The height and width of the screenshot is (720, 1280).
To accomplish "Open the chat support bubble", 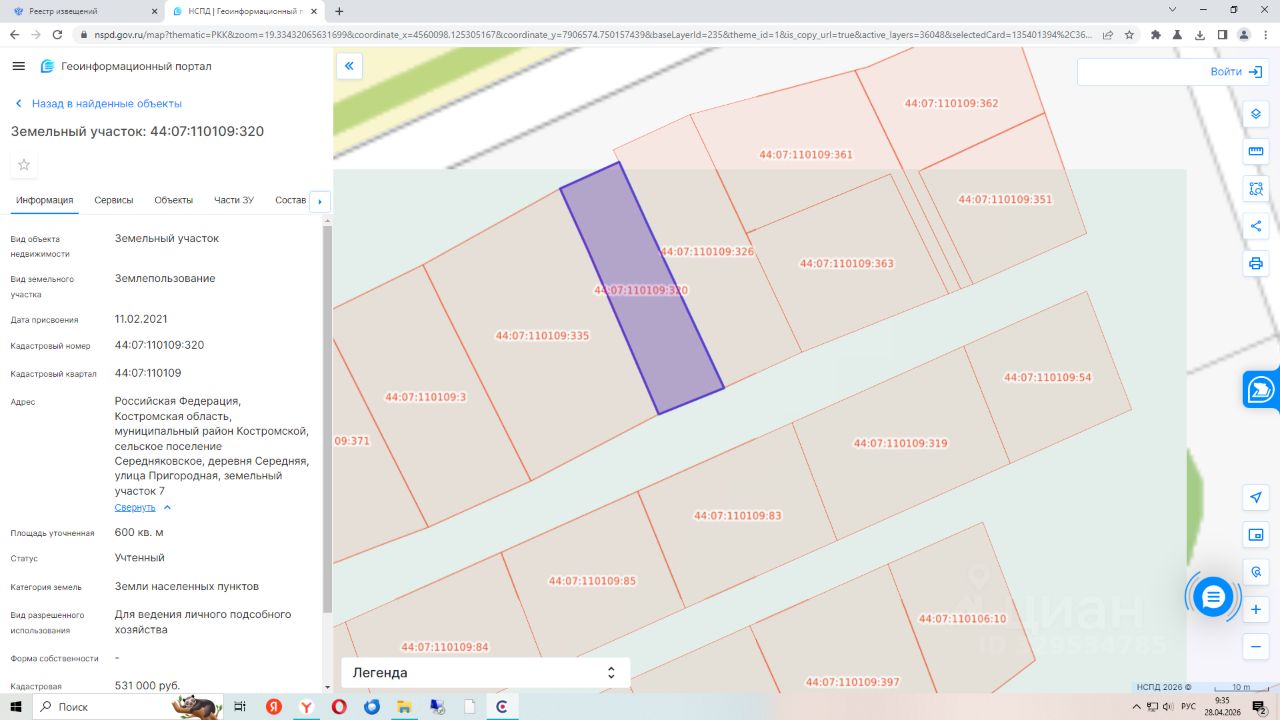I will click(x=1213, y=597).
